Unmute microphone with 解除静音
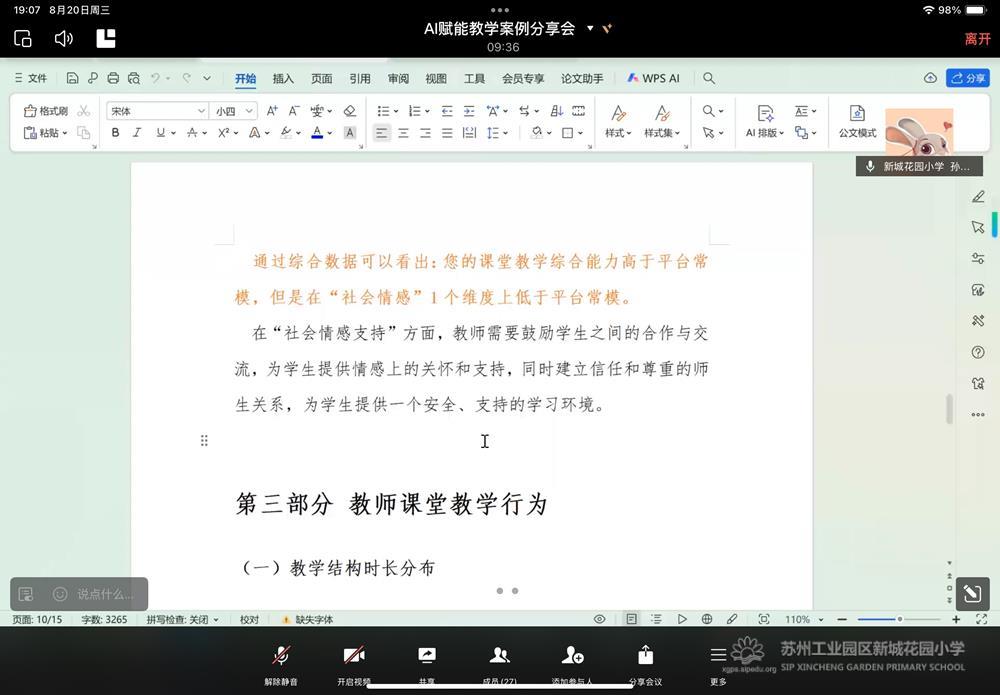Viewport: 1000px width, 695px height. tap(282, 662)
